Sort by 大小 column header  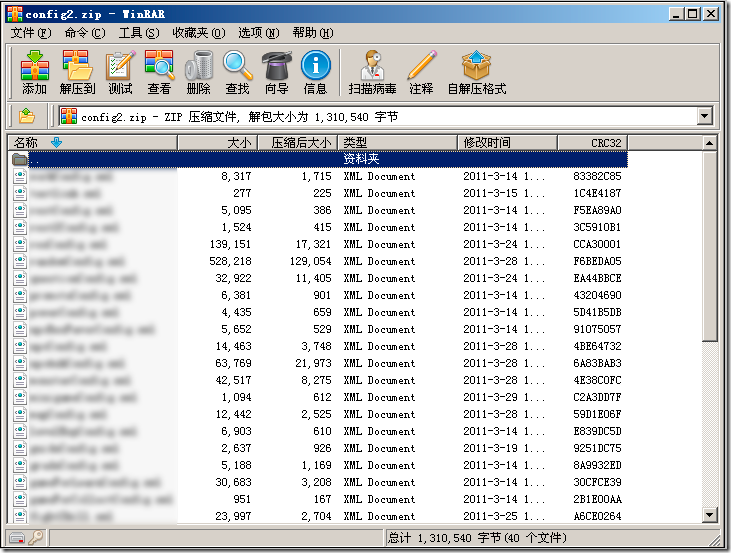(218, 143)
